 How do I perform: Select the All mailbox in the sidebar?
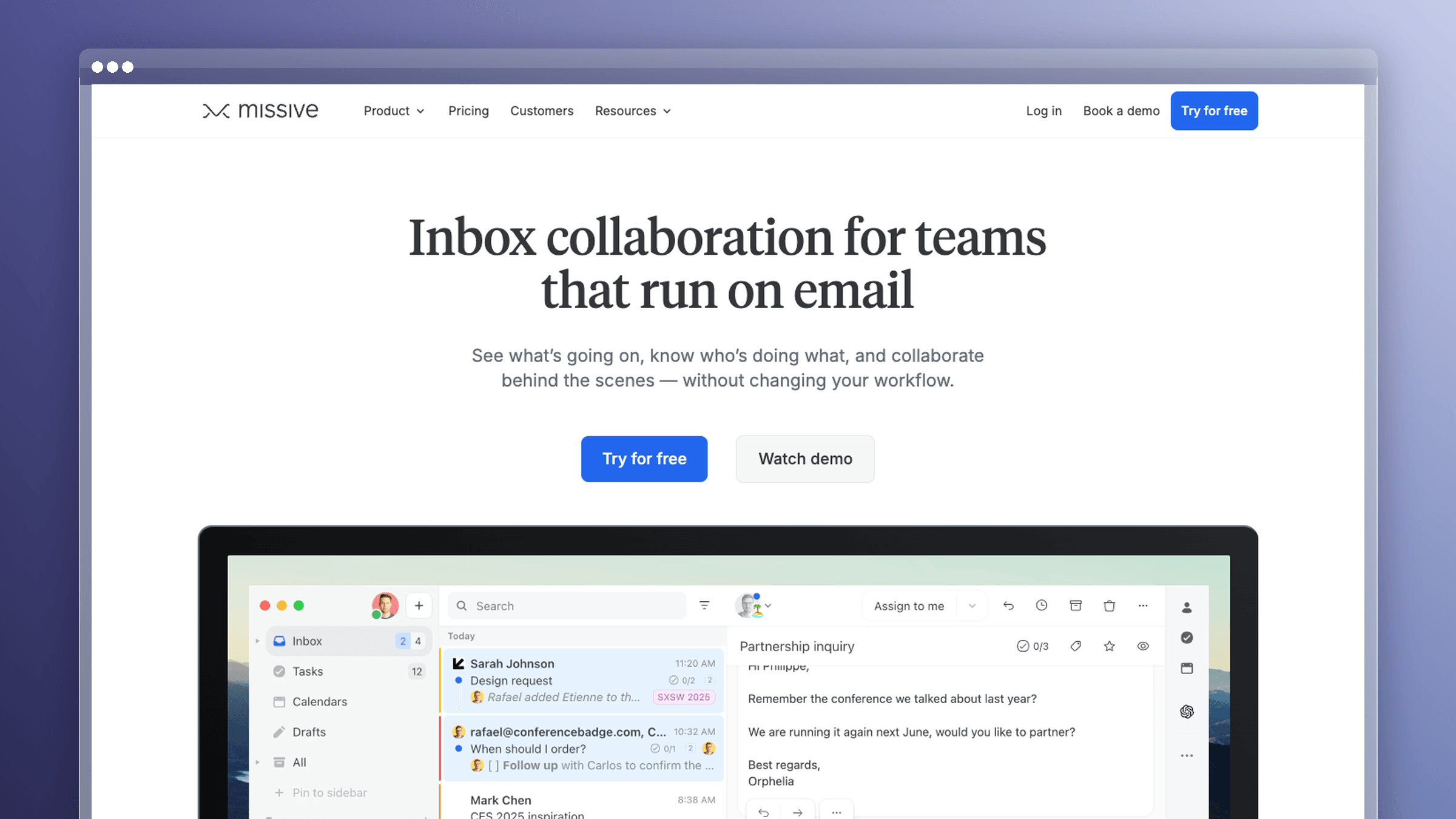[349, 762]
